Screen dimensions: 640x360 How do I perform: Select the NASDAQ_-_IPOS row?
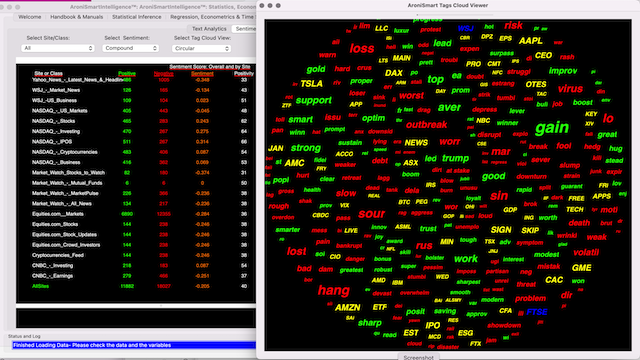pyautogui.click(x=136, y=142)
